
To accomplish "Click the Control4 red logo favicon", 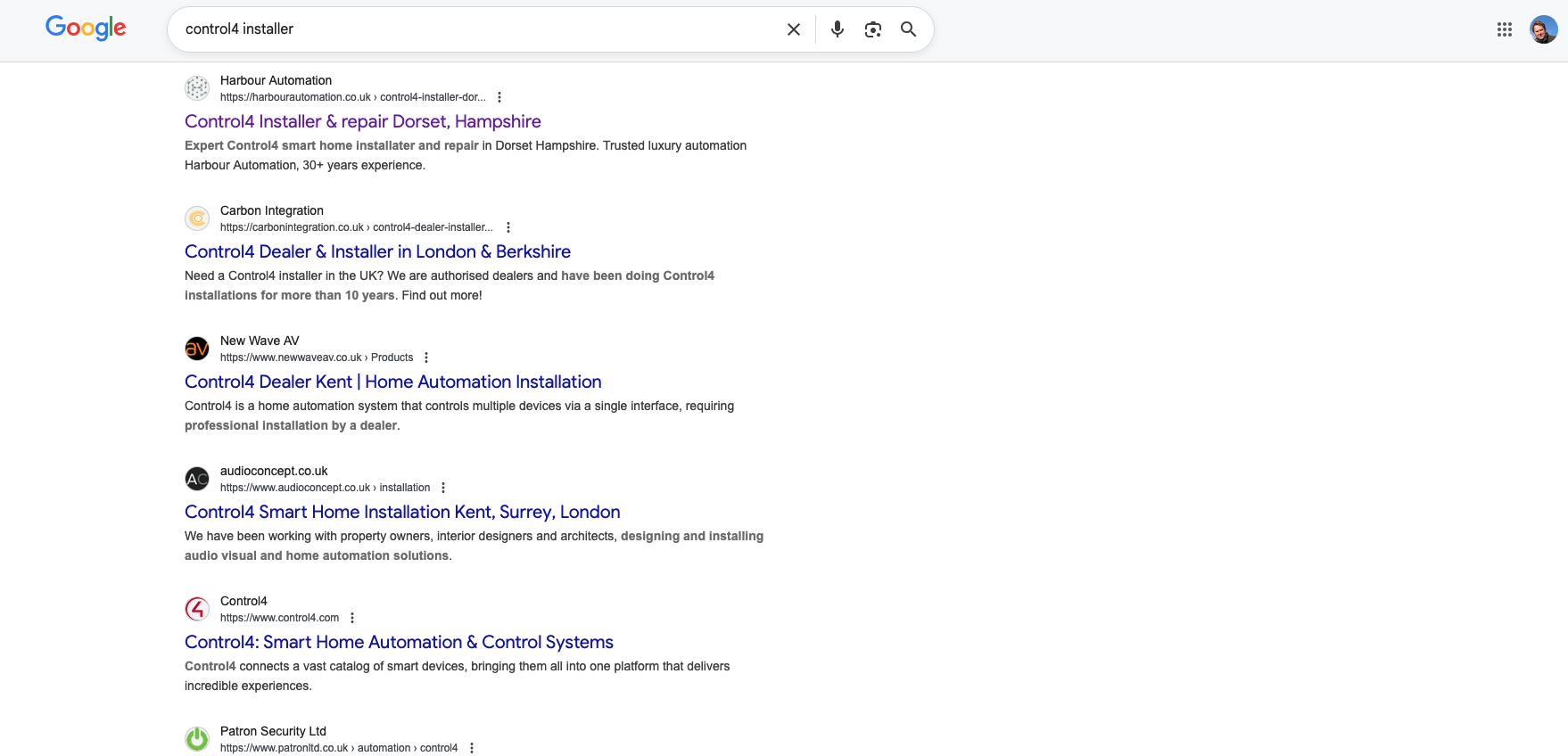I will 197,609.
